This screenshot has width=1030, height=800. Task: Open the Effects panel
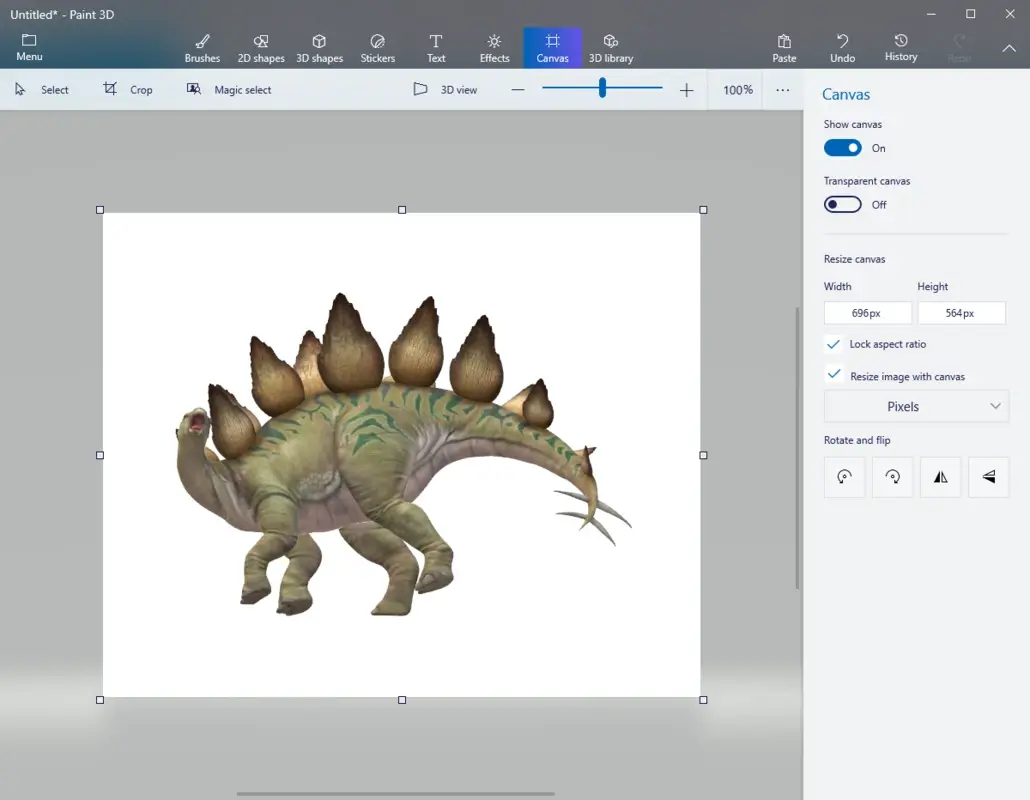tap(493, 47)
